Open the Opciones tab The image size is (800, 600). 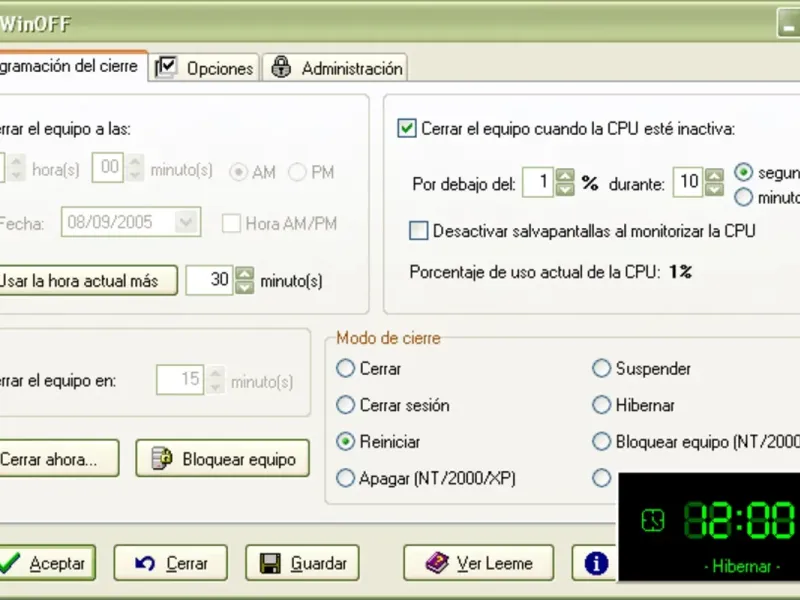(x=204, y=68)
